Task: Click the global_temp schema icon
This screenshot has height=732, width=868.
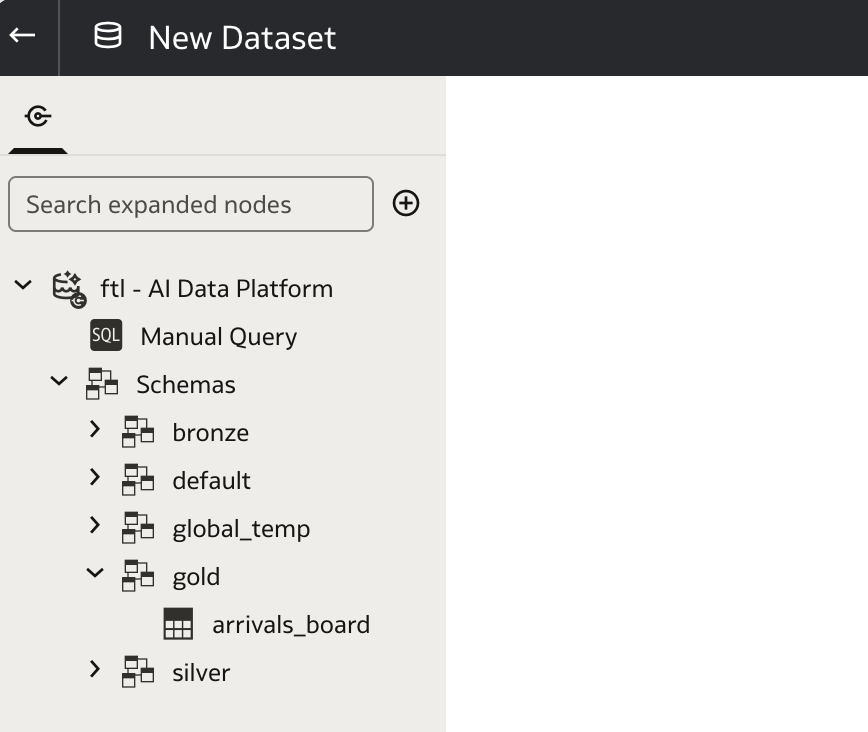Action: 138,528
